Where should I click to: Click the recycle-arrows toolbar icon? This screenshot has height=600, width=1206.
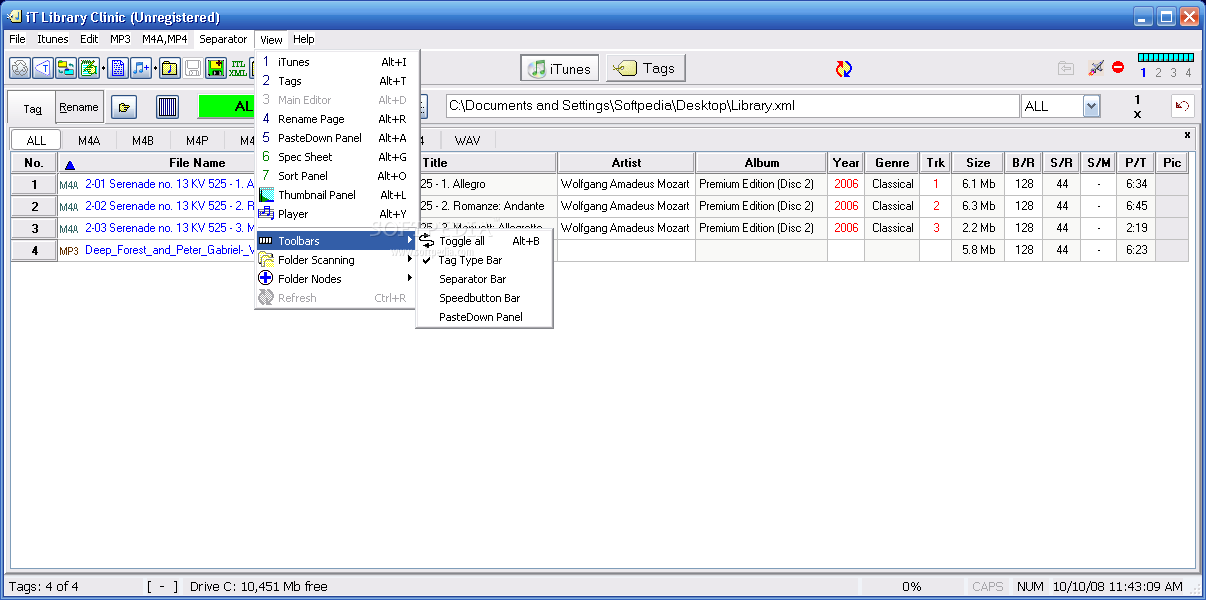click(x=20, y=68)
